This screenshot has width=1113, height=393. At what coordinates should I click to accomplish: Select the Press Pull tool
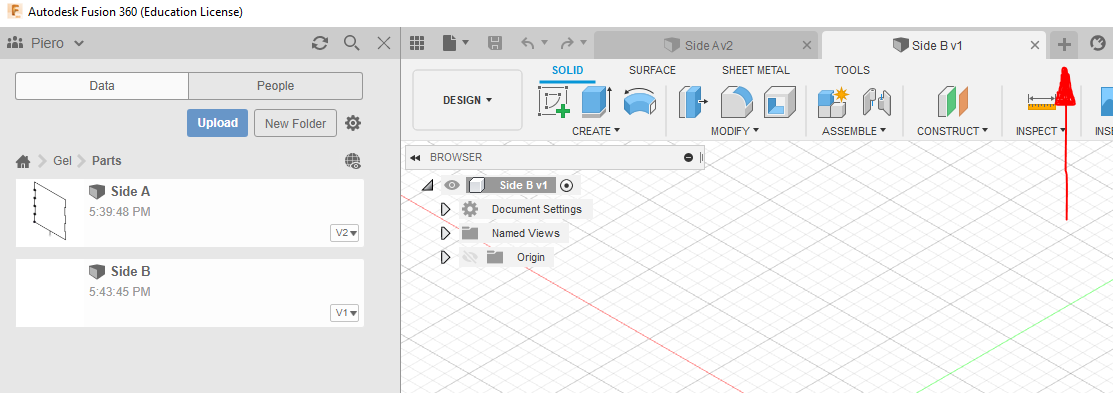click(693, 101)
